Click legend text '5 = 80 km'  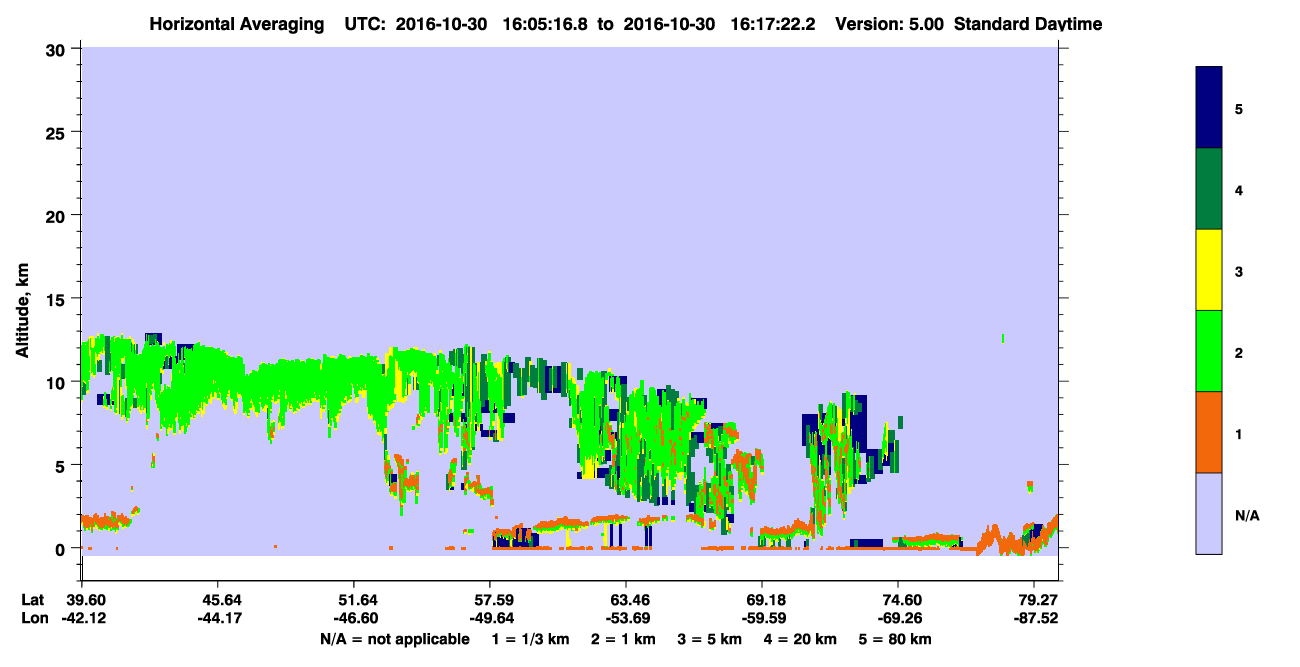tap(895, 639)
